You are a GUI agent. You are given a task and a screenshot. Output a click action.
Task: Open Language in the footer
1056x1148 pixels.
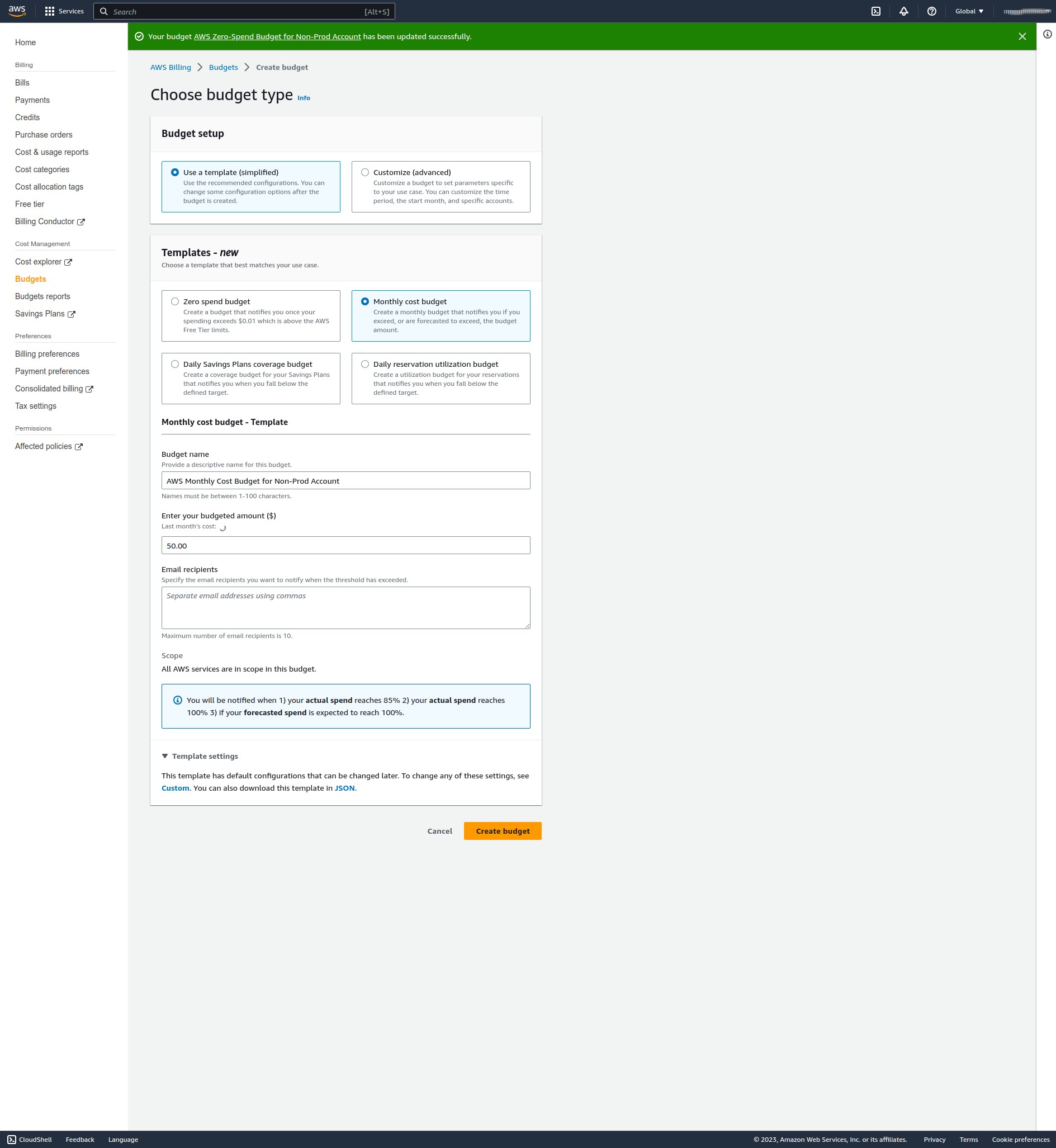(x=123, y=1140)
